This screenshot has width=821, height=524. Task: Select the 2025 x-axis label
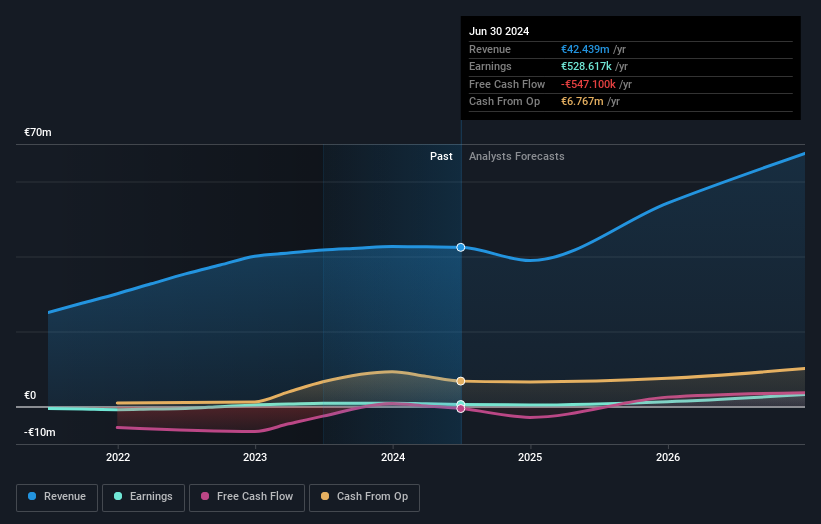530,457
